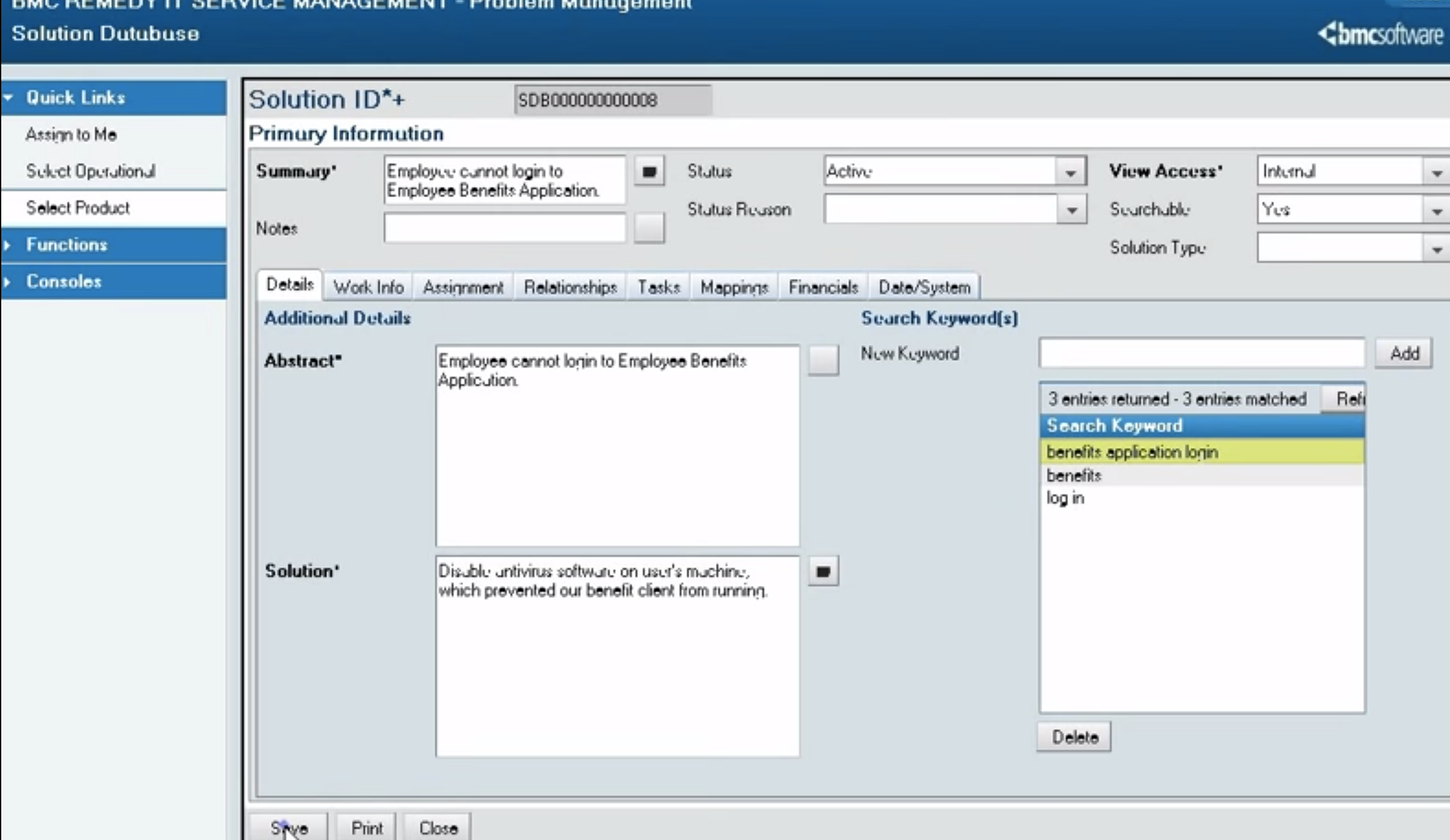The image size is (1450, 840).
Task: Select the 'benefits' keyword entry
Action: click(x=1074, y=475)
